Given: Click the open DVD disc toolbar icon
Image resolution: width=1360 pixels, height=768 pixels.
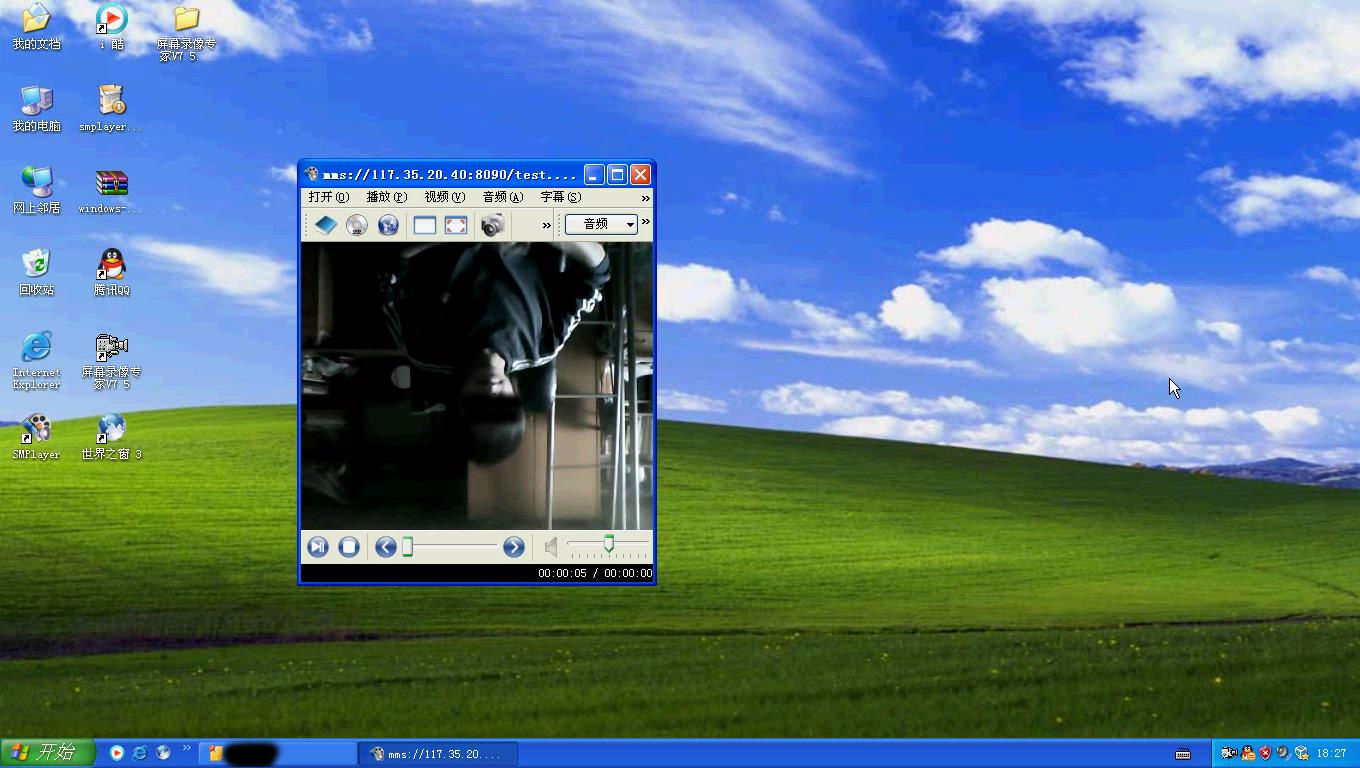Looking at the screenshot, I should tap(357, 225).
